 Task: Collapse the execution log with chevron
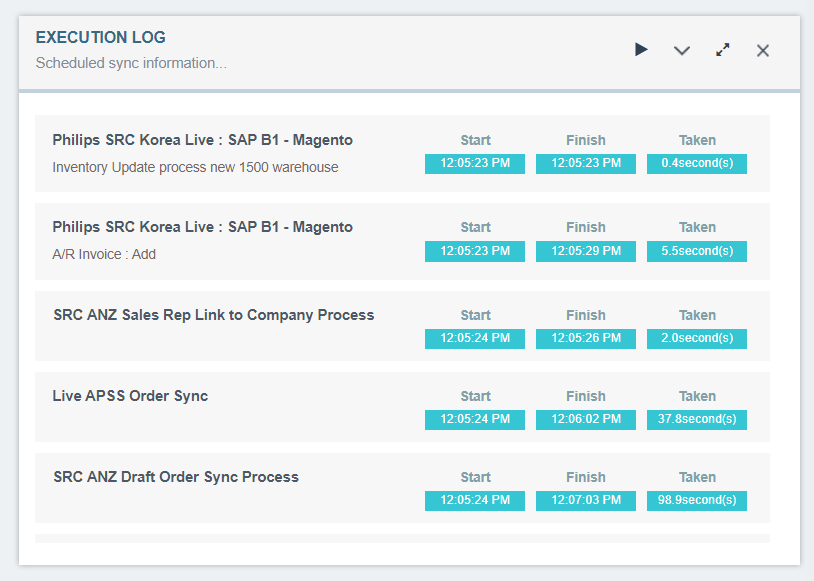tap(682, 50)
